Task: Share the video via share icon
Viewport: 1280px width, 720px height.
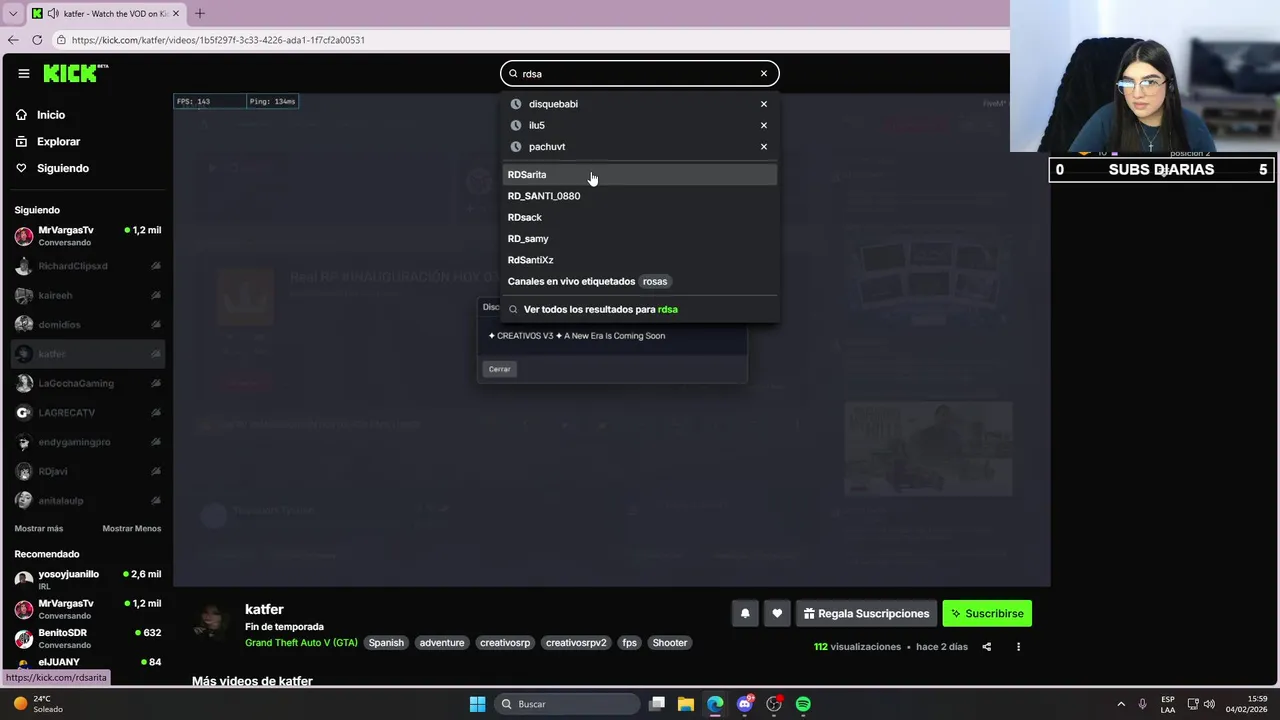Action: (x=986, y=647)
